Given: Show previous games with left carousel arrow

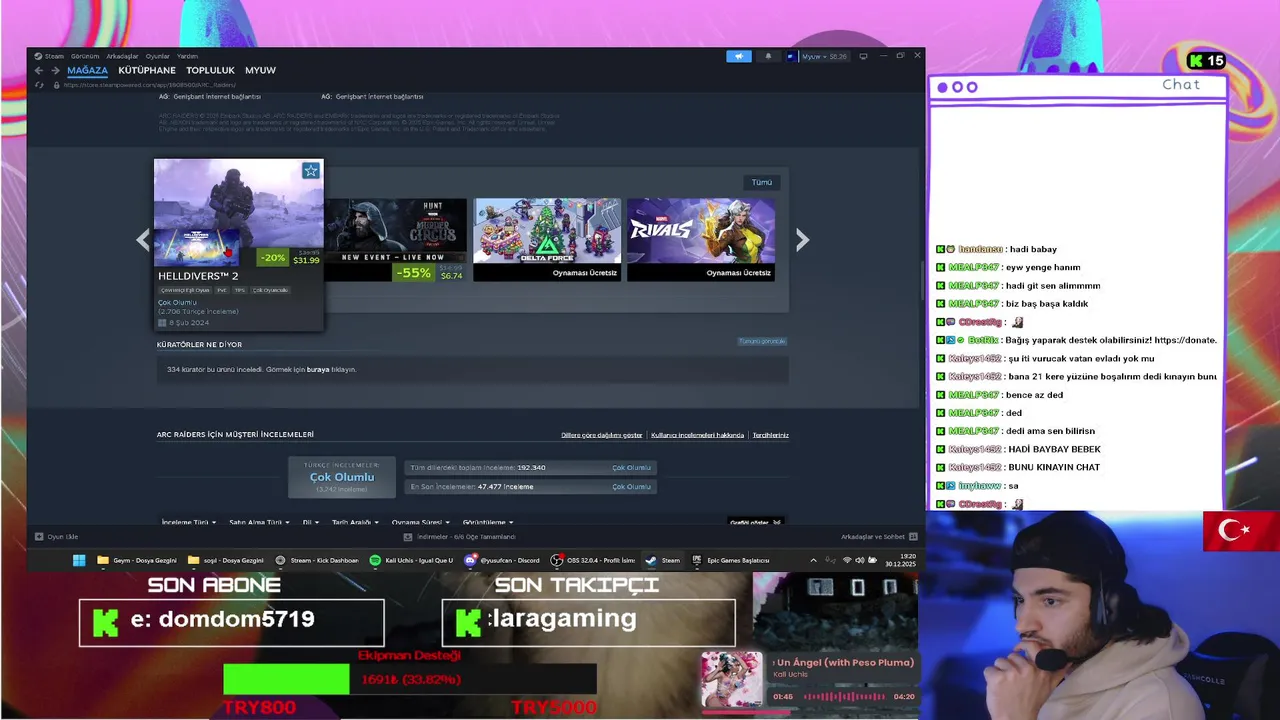Looking at the screenshot, I should (x=143, y=240).
